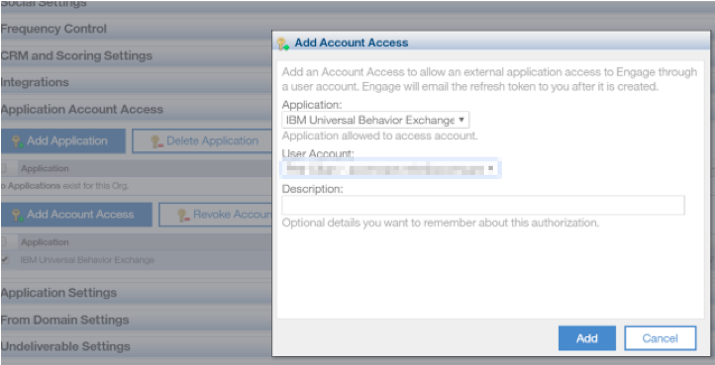
Task: Toggle the IBM Universal Behavior Exchange row checkbox
Action: 5,260
